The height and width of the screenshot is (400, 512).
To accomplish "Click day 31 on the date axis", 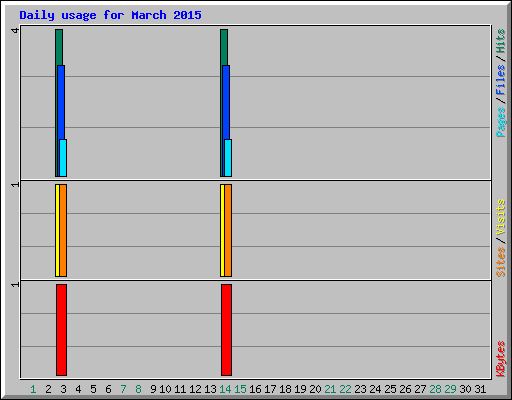I will 480,389.
